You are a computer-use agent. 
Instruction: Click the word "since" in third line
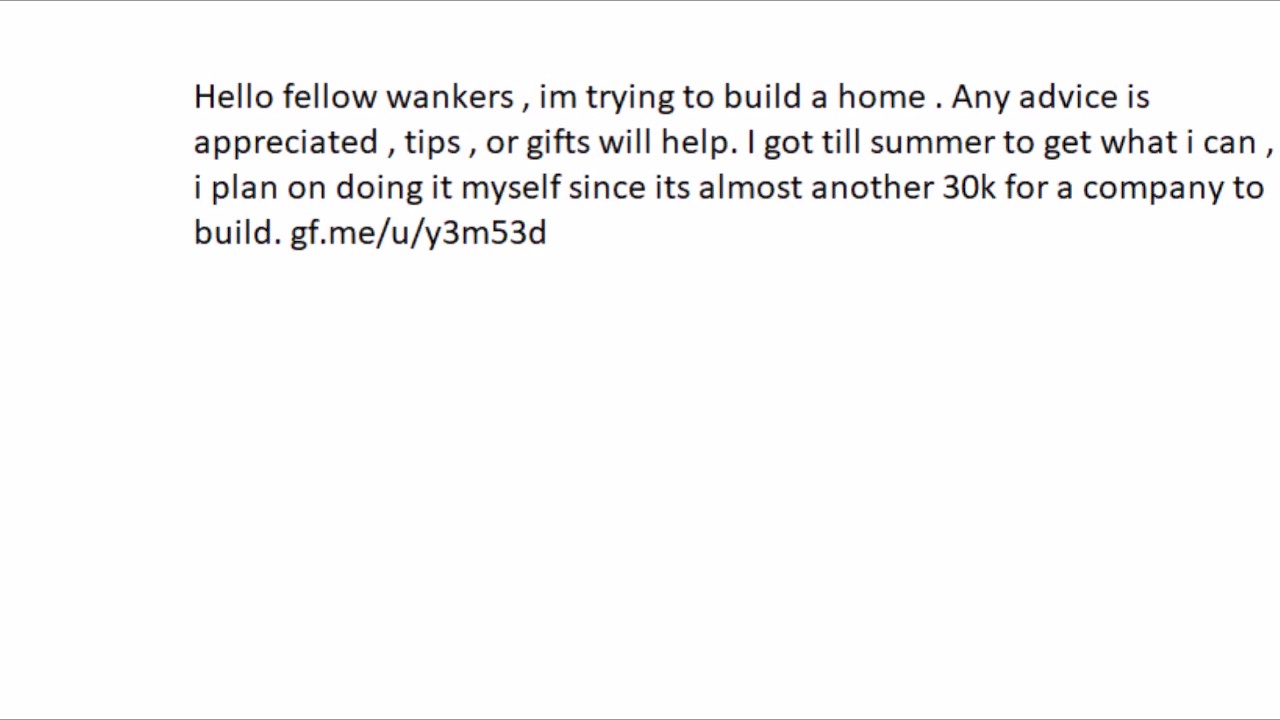coord(607,188)
